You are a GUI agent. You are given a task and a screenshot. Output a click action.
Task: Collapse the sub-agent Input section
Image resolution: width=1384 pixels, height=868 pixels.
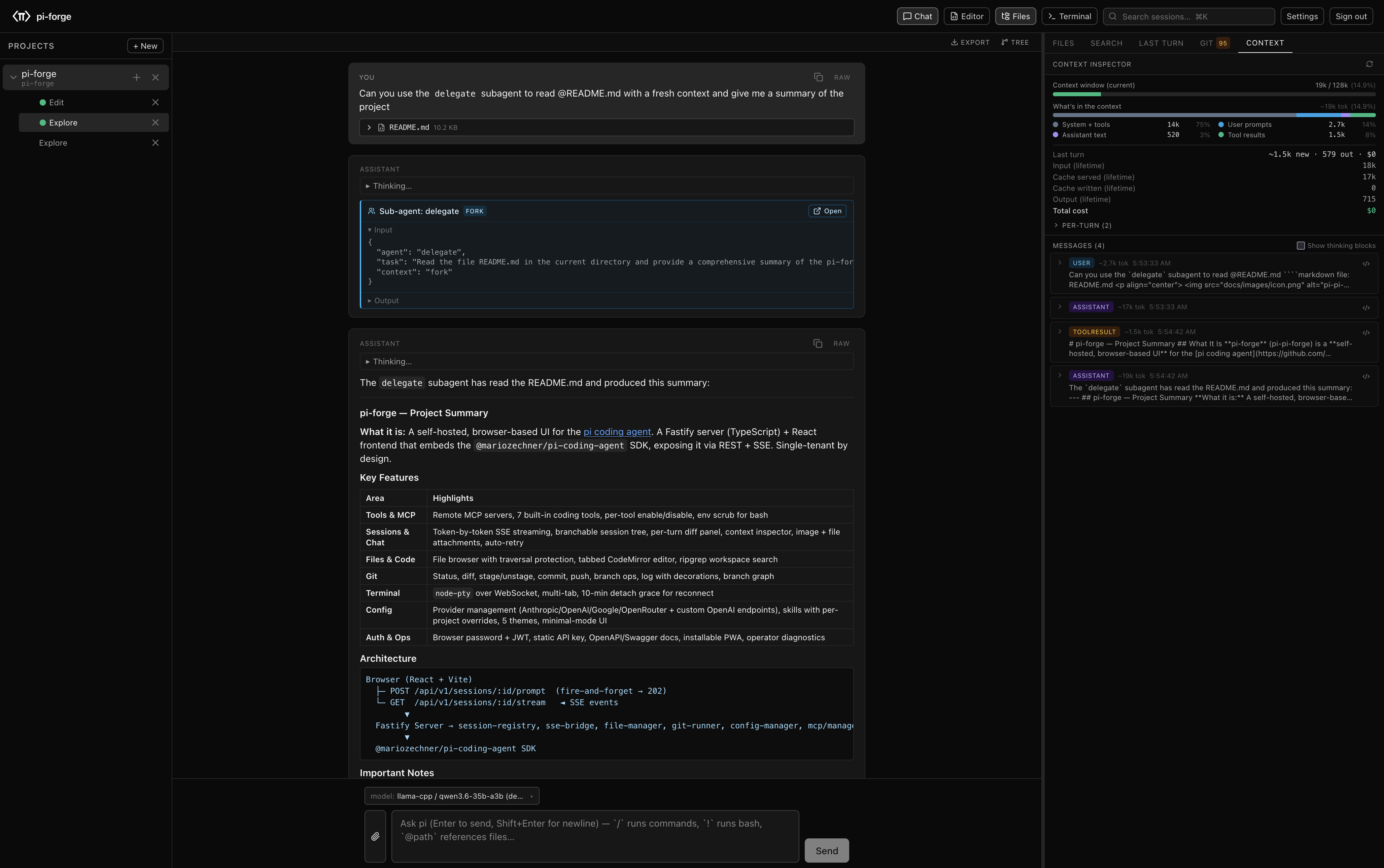point(380,230)
